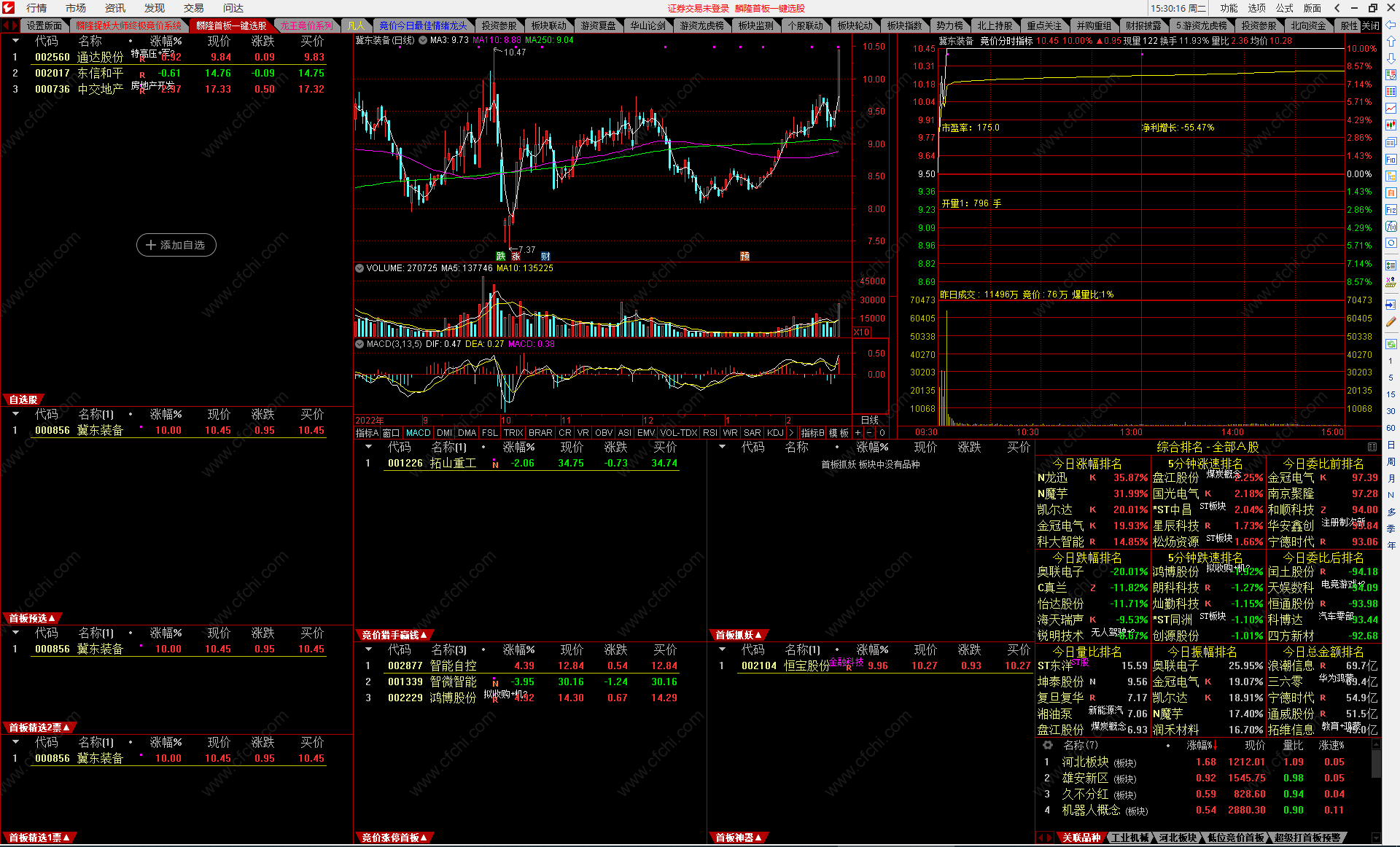The height and width of the screenshot is (847, 1400).
Task: Open the 自选股 list header dropdown arrow
Action: coord(15,414)
